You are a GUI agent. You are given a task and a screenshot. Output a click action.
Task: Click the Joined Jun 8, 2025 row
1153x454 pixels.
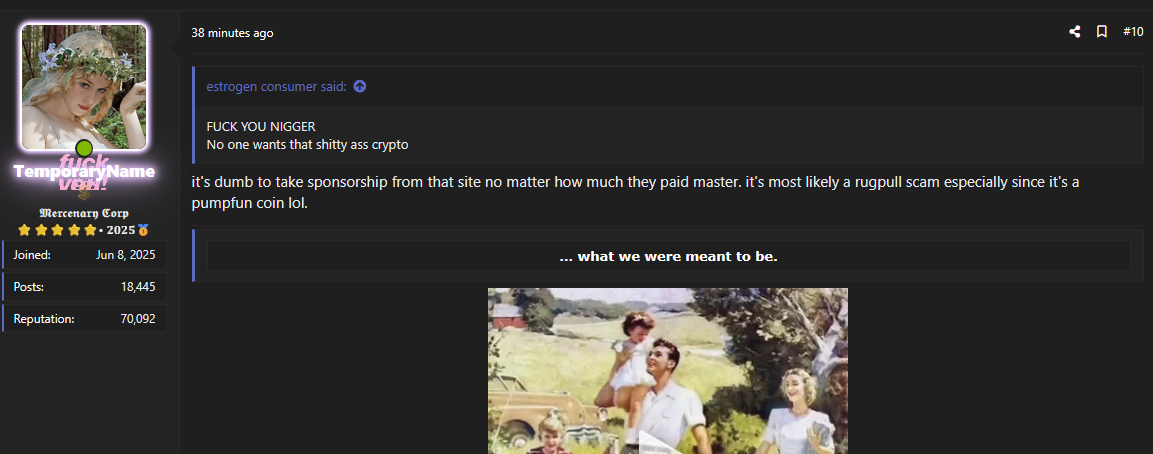point(85,255)
